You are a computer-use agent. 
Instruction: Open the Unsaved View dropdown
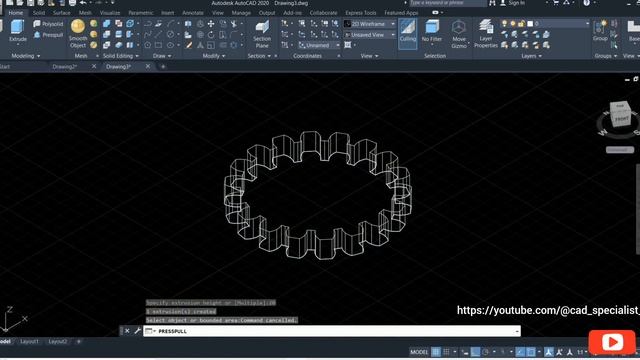[x=369, y=35]
